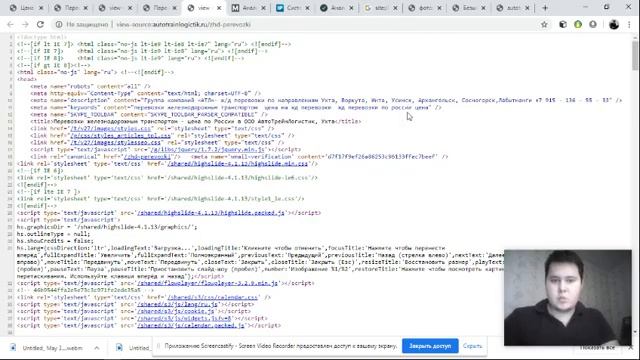The height and width of the screenshot is (360, 640).
Task: Close the 'фото' tab
Action: (x=439, y=8)
